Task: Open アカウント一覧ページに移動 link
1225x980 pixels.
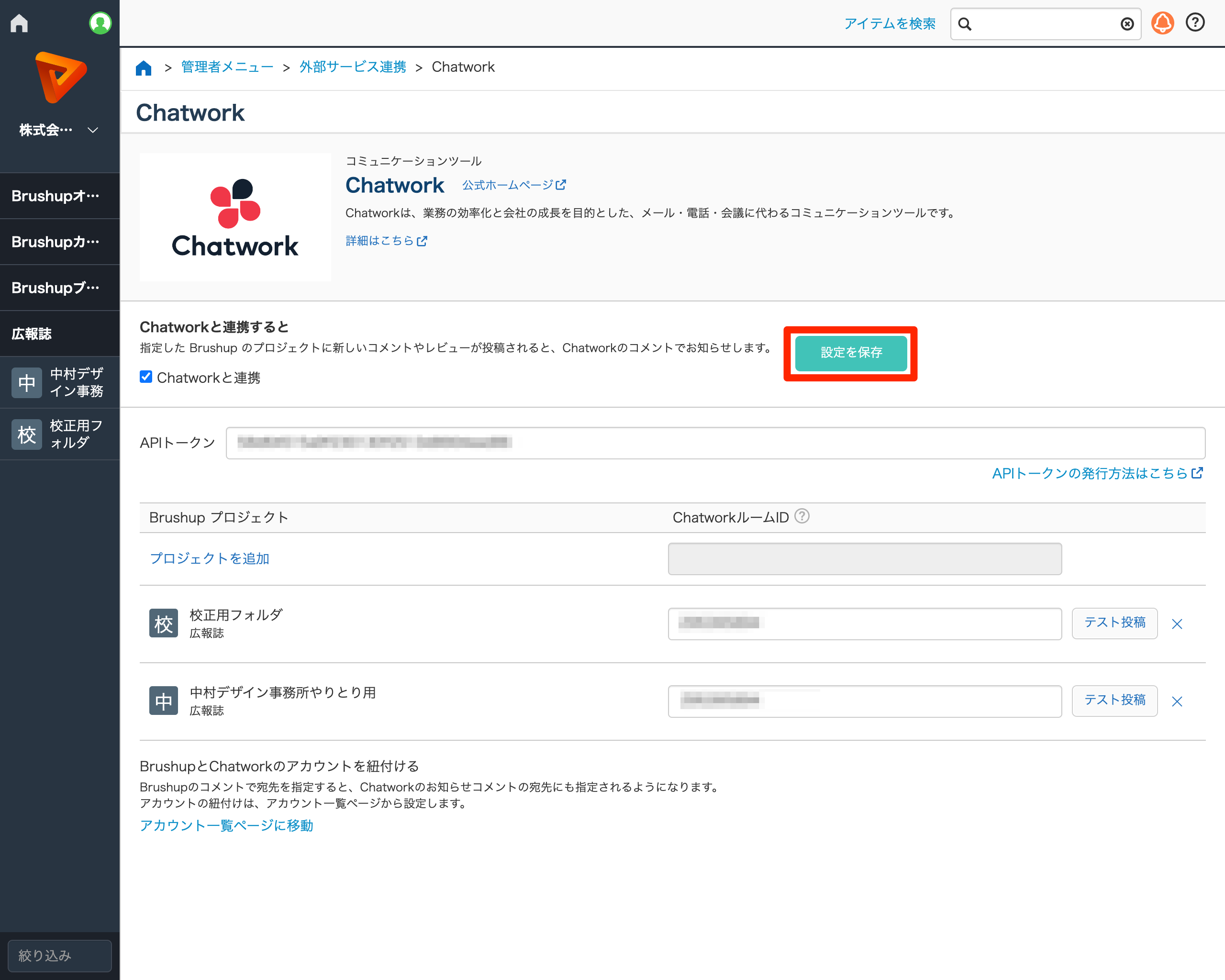Action: 227,825
